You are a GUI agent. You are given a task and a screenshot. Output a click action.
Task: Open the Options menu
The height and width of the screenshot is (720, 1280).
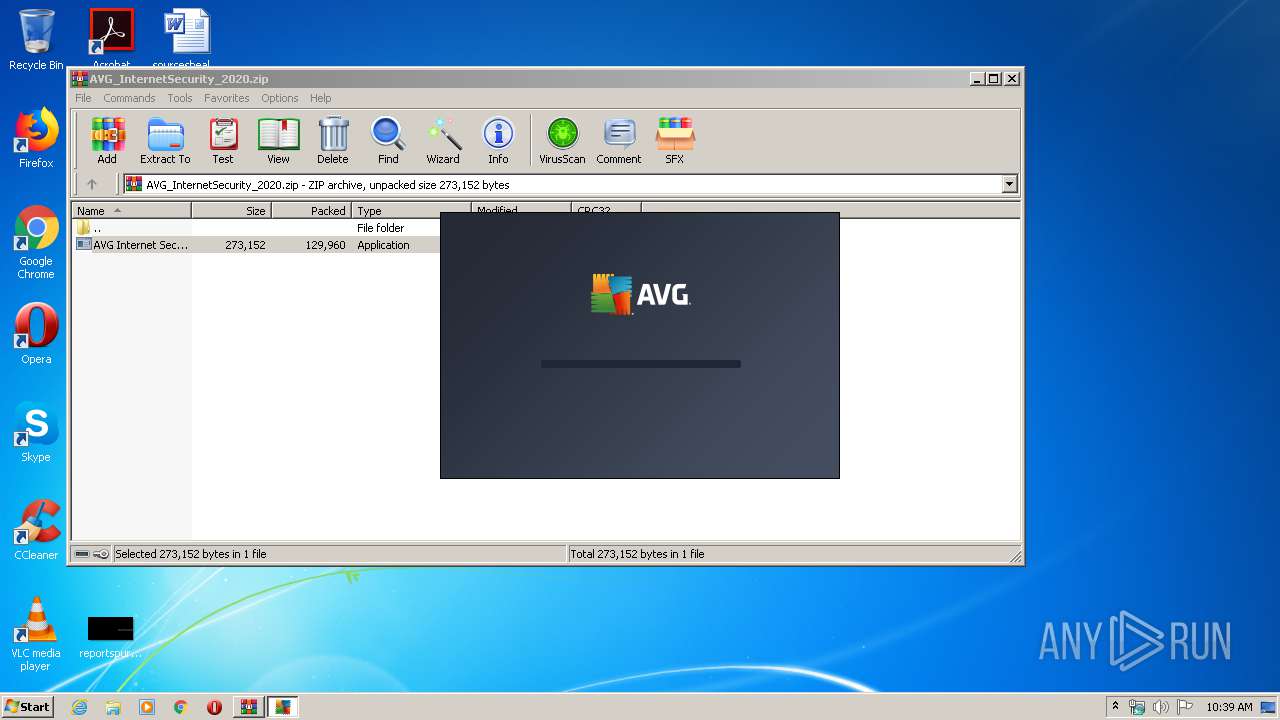click(280, 98)
